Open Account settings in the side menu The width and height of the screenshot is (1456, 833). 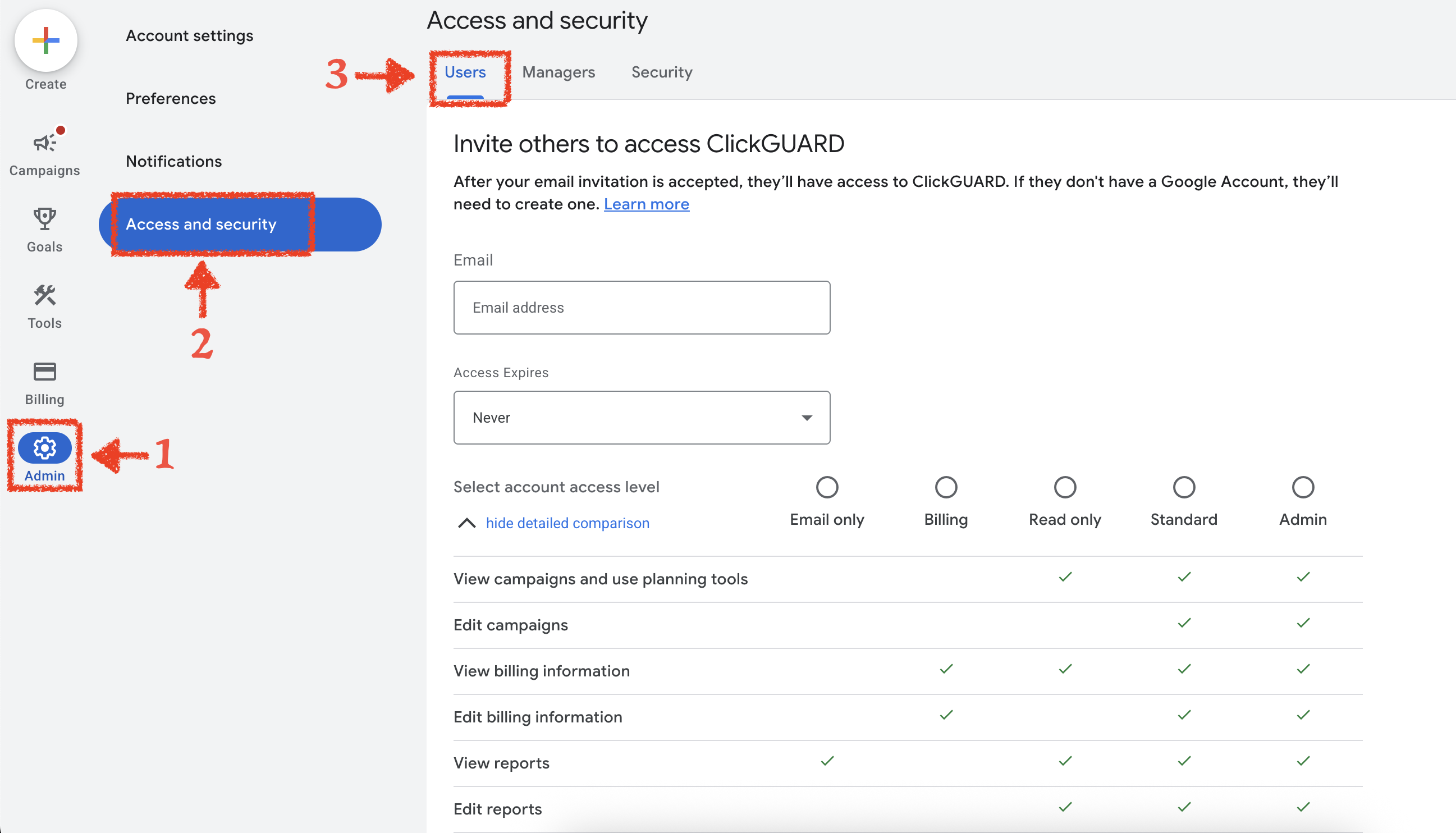pos(189,35)
